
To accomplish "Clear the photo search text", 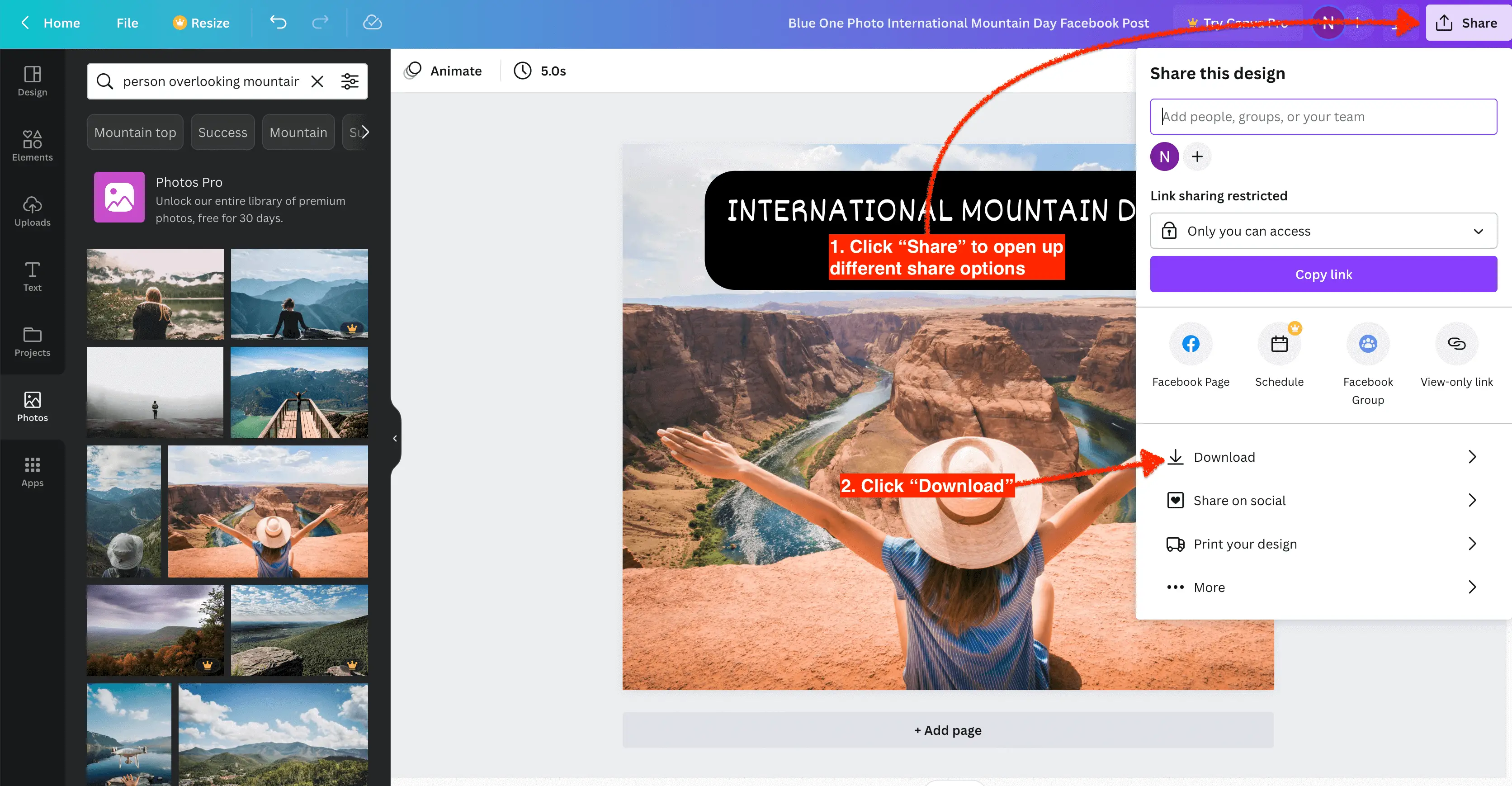I will [x=317, y=81].
